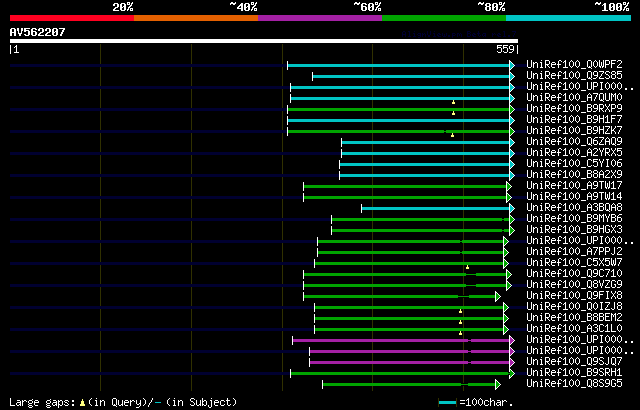This screenshot has height=410, width=640.
Task: Open the UniRef100_B8BEM2 hit label
Action: click(x=574, y=318)
